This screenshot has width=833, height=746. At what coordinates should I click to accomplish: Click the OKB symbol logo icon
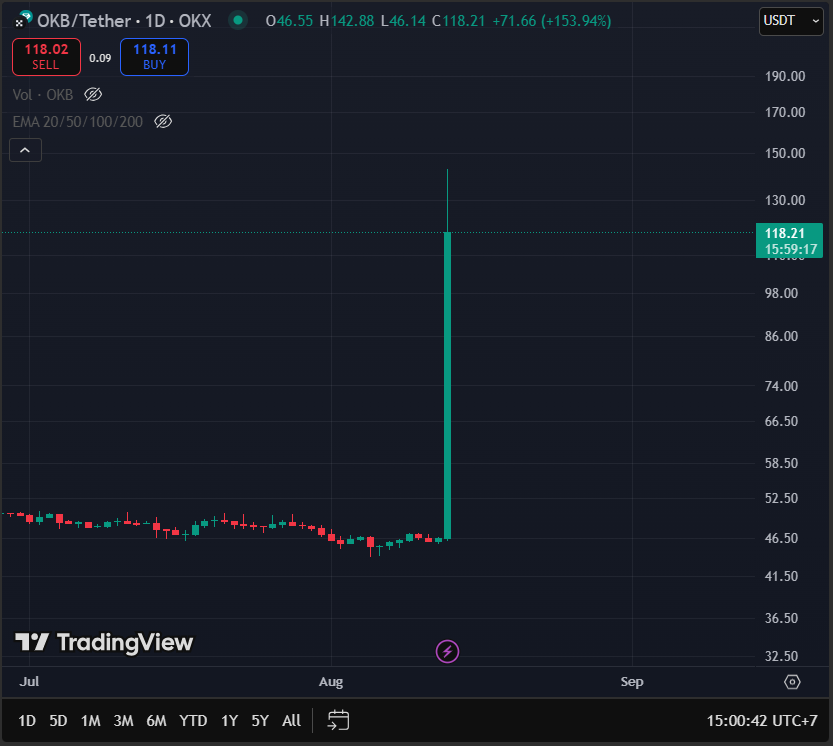23,19
